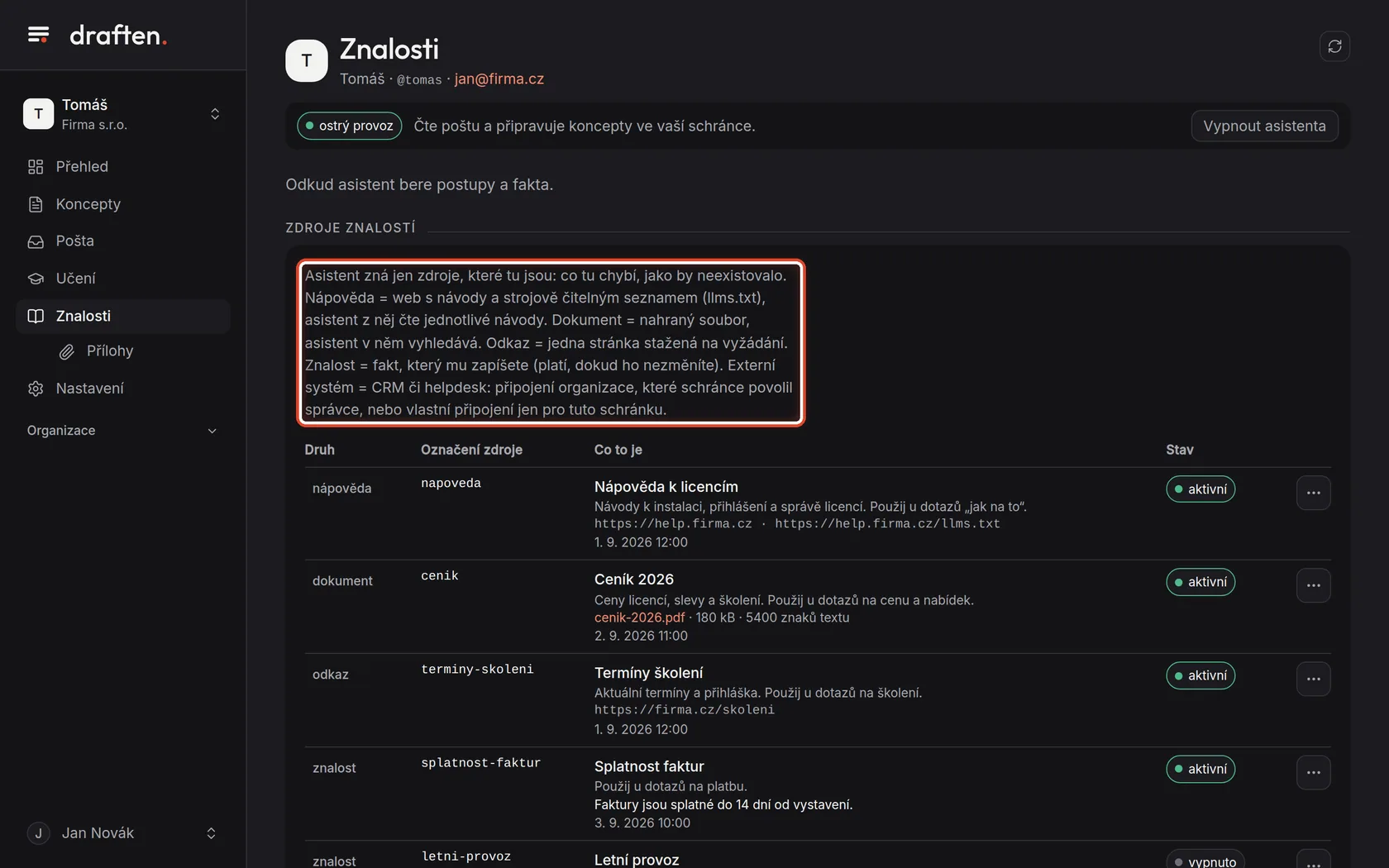Click the Co to je column header
1389x868 pixels.
pos(618,450)
